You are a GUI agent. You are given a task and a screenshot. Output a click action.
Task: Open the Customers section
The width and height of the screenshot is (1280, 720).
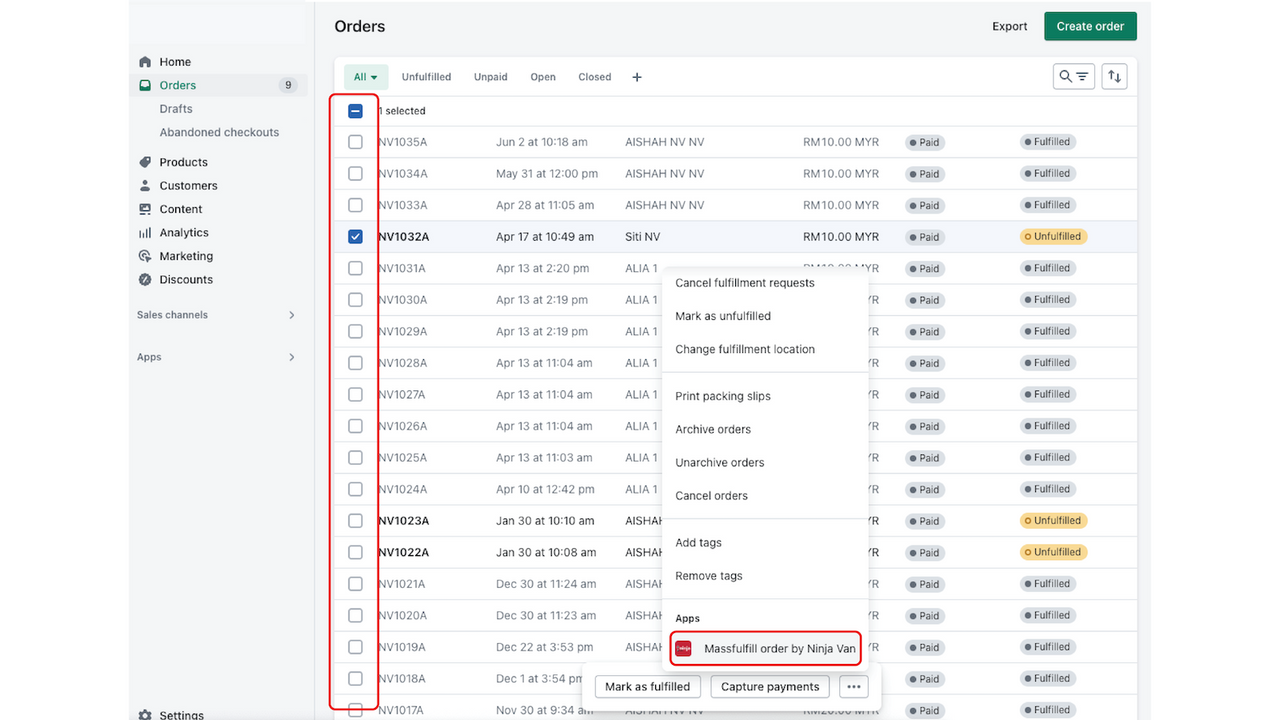coord(187,185)
